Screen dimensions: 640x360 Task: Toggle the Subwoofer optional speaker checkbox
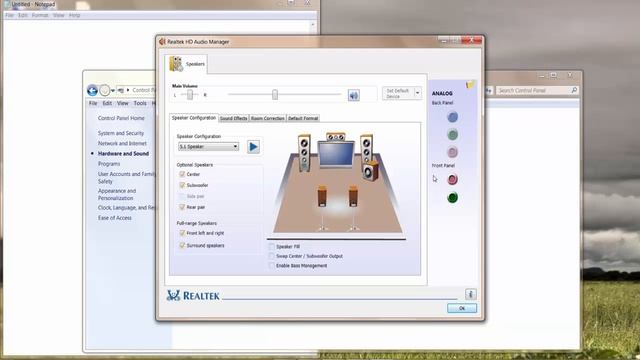click(x=182, y=185)
